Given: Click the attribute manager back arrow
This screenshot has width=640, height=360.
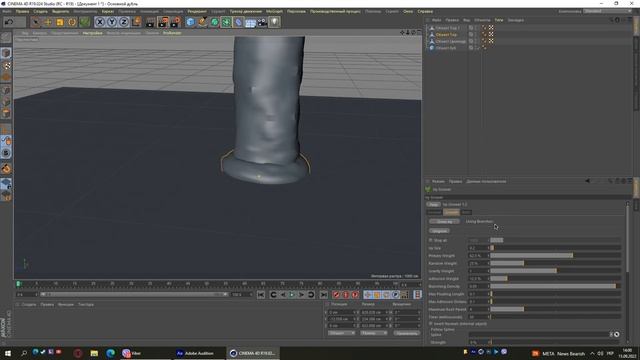Looking at the screenshot, I should (587, 181).
